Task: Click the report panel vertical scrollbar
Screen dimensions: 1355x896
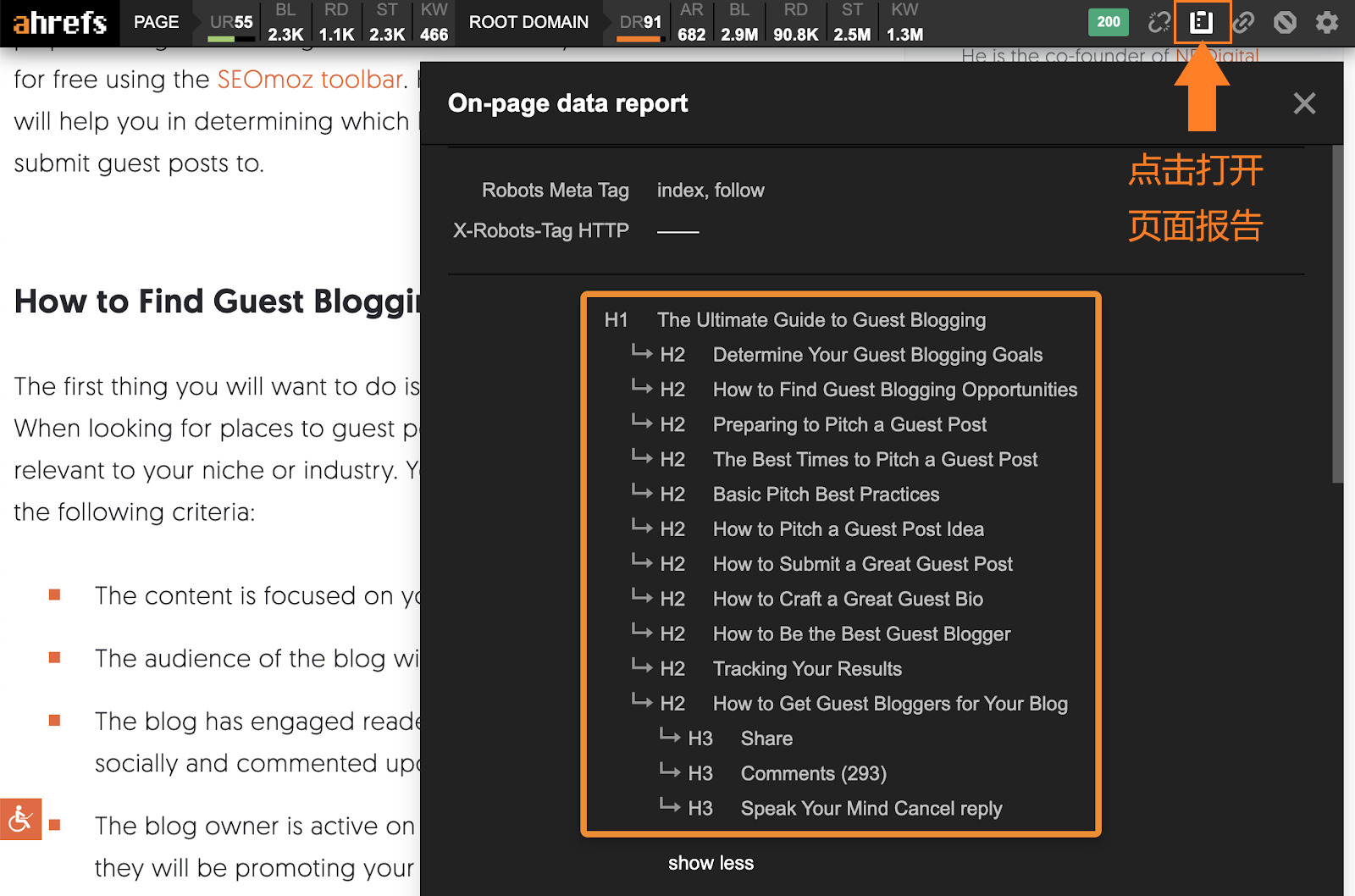Action: click(1337, 313)
